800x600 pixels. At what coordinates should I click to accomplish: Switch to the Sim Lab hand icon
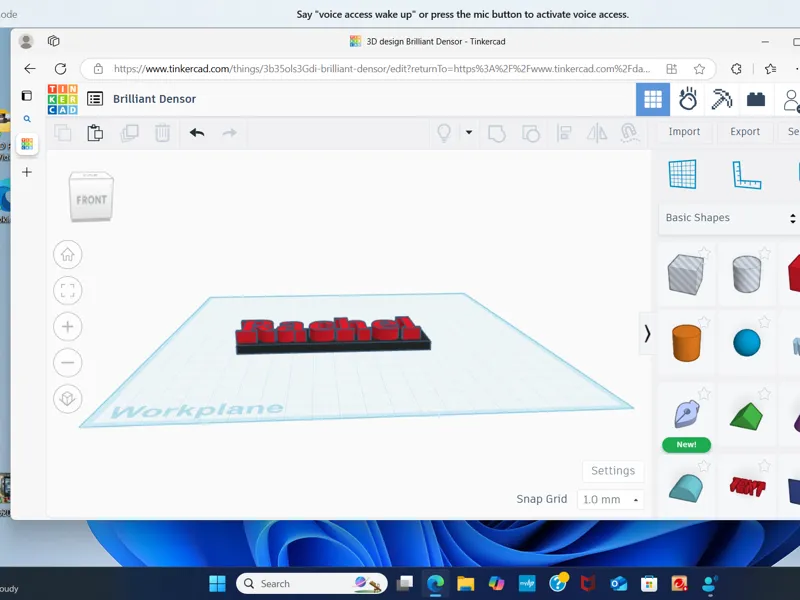[687, 99]
